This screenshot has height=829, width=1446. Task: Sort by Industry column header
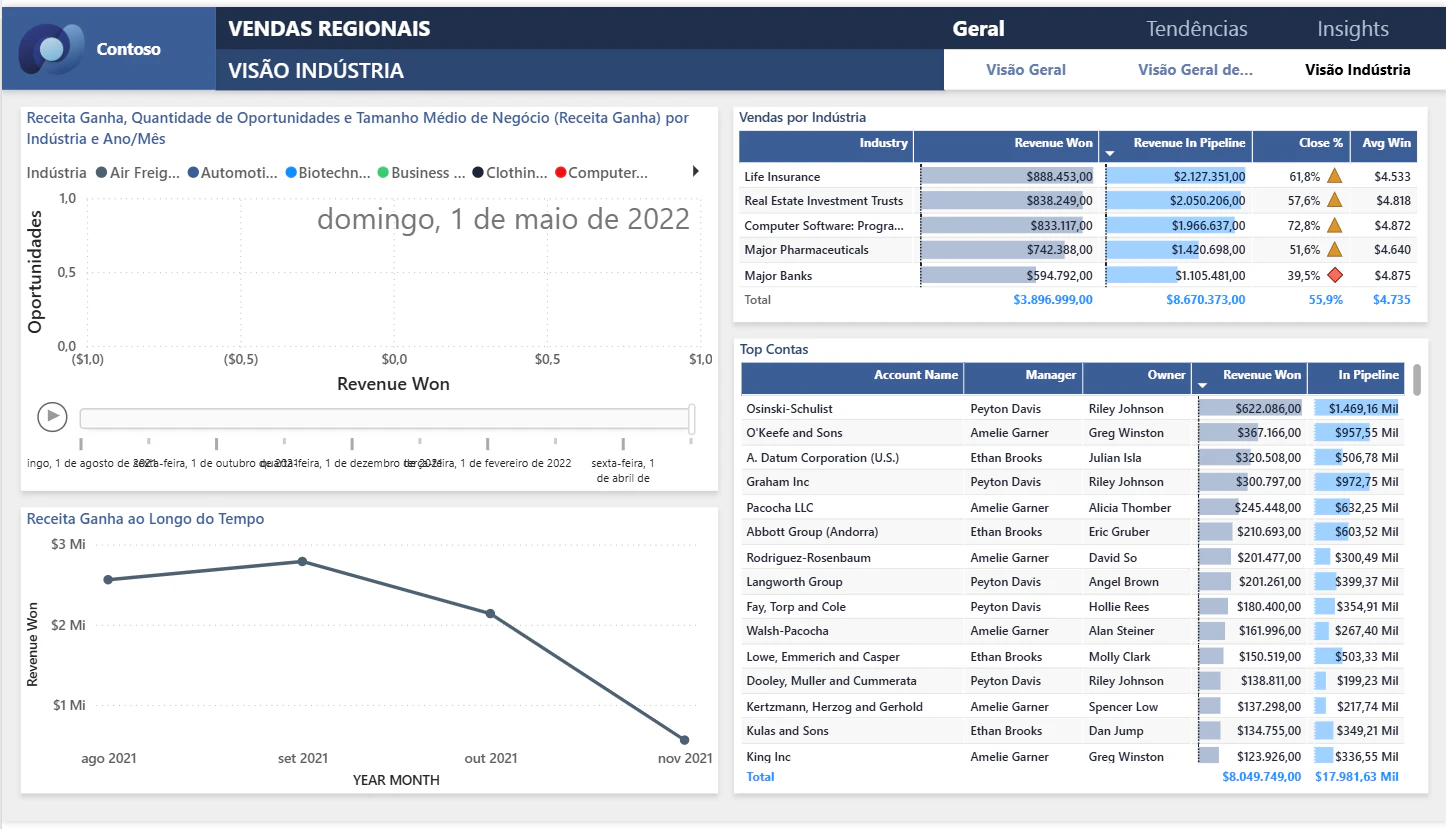[x=826, y=145]
